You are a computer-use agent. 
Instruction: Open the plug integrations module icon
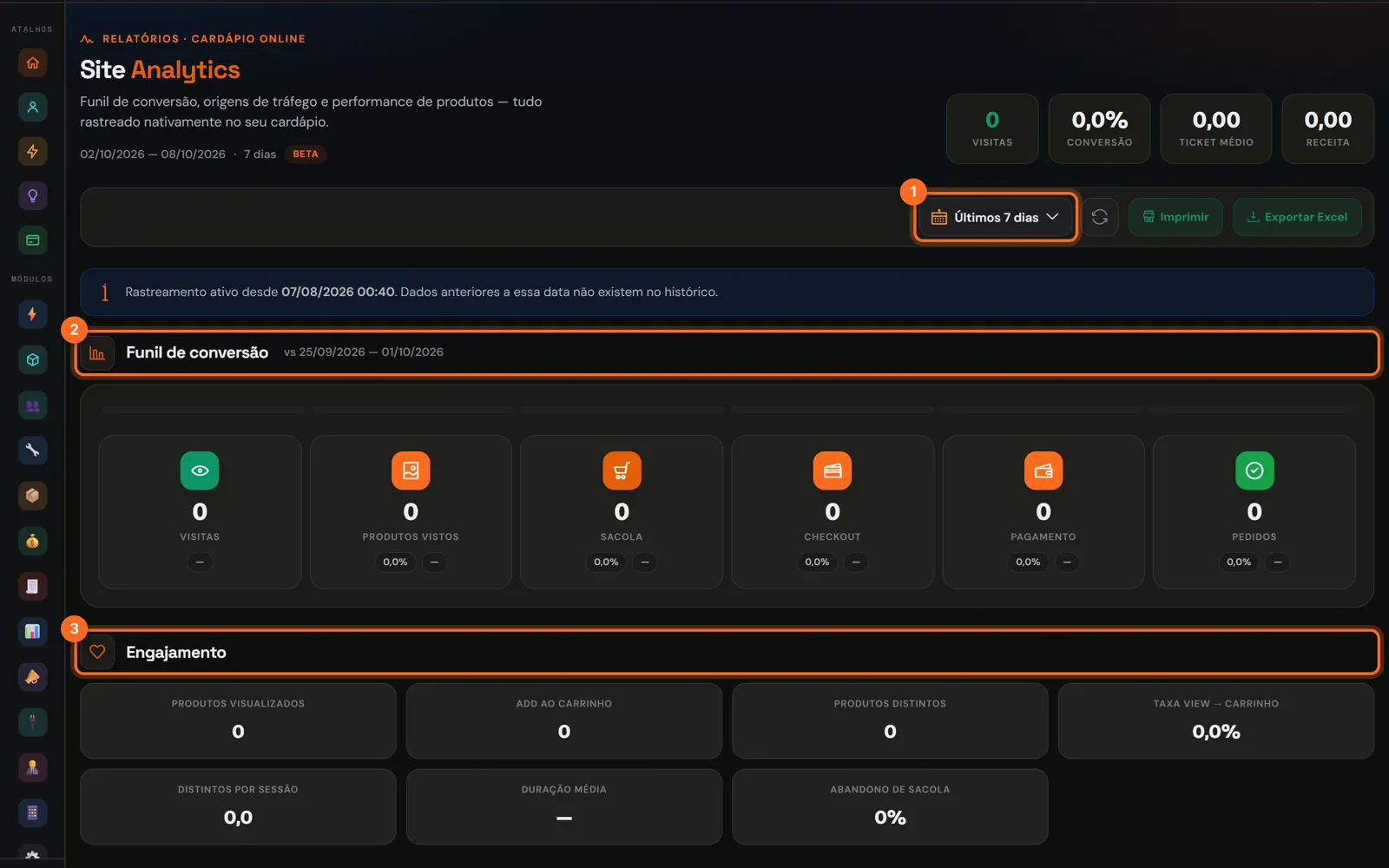[32, 722]
